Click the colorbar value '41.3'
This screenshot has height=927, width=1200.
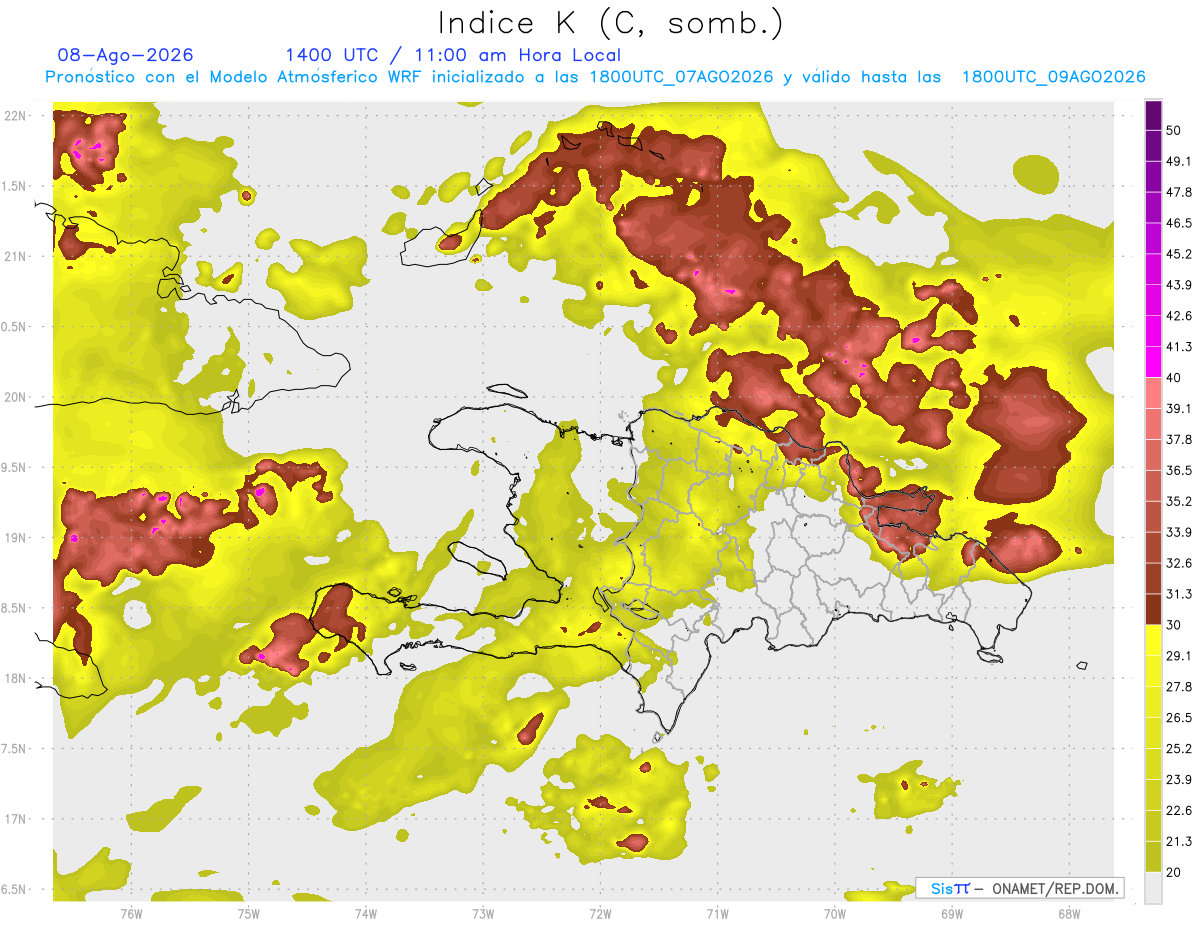coord(1179,347)
